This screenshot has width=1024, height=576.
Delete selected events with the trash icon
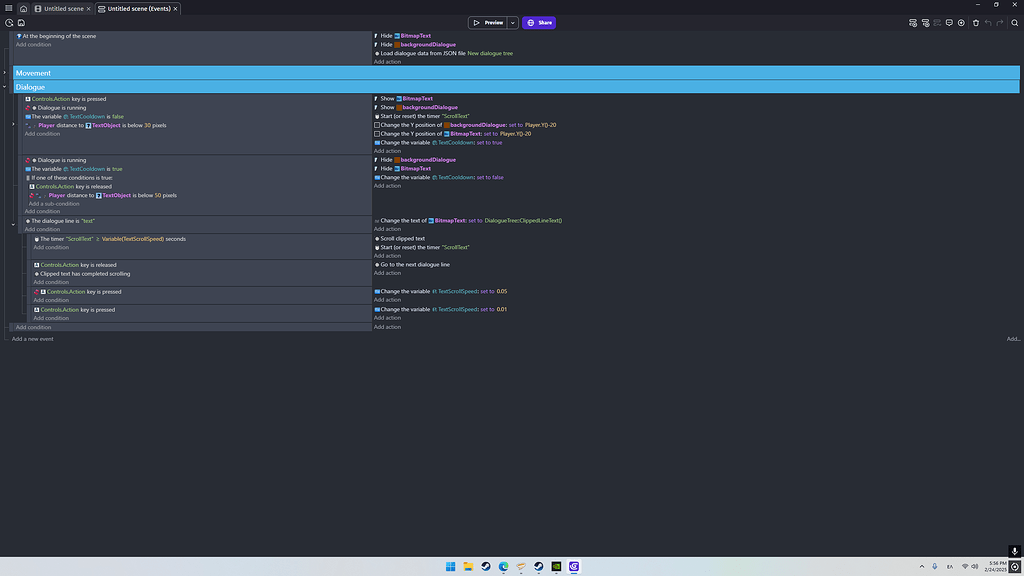pos(976,22)
